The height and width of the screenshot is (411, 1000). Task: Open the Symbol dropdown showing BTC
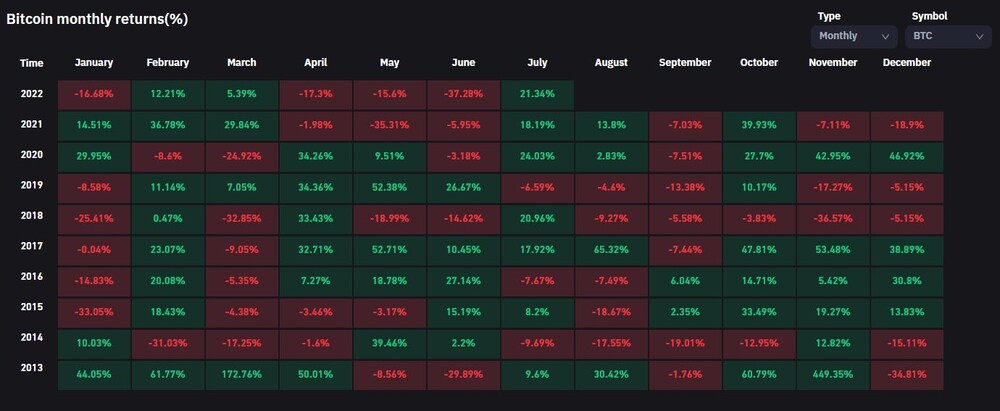point(948,36)
